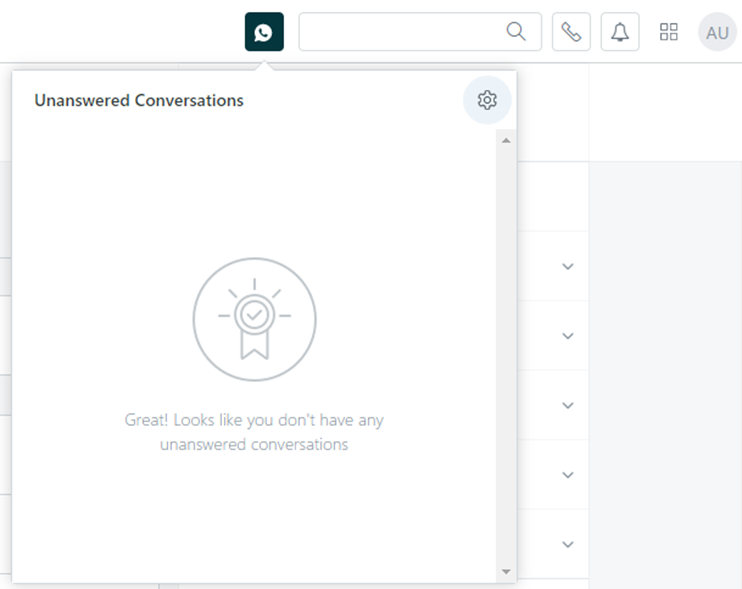Click the Unanswered Conversations heading
The width and height of the screenshot is (742, 589).
[139, 100]
